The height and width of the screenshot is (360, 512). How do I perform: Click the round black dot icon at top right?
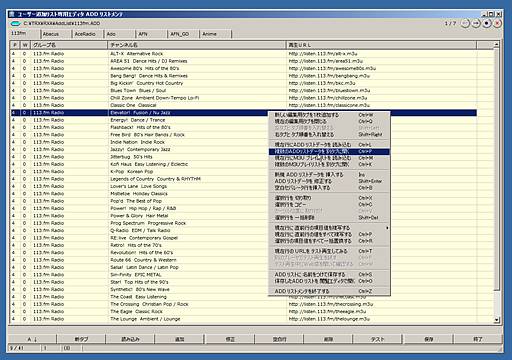(x=487, y=23)
